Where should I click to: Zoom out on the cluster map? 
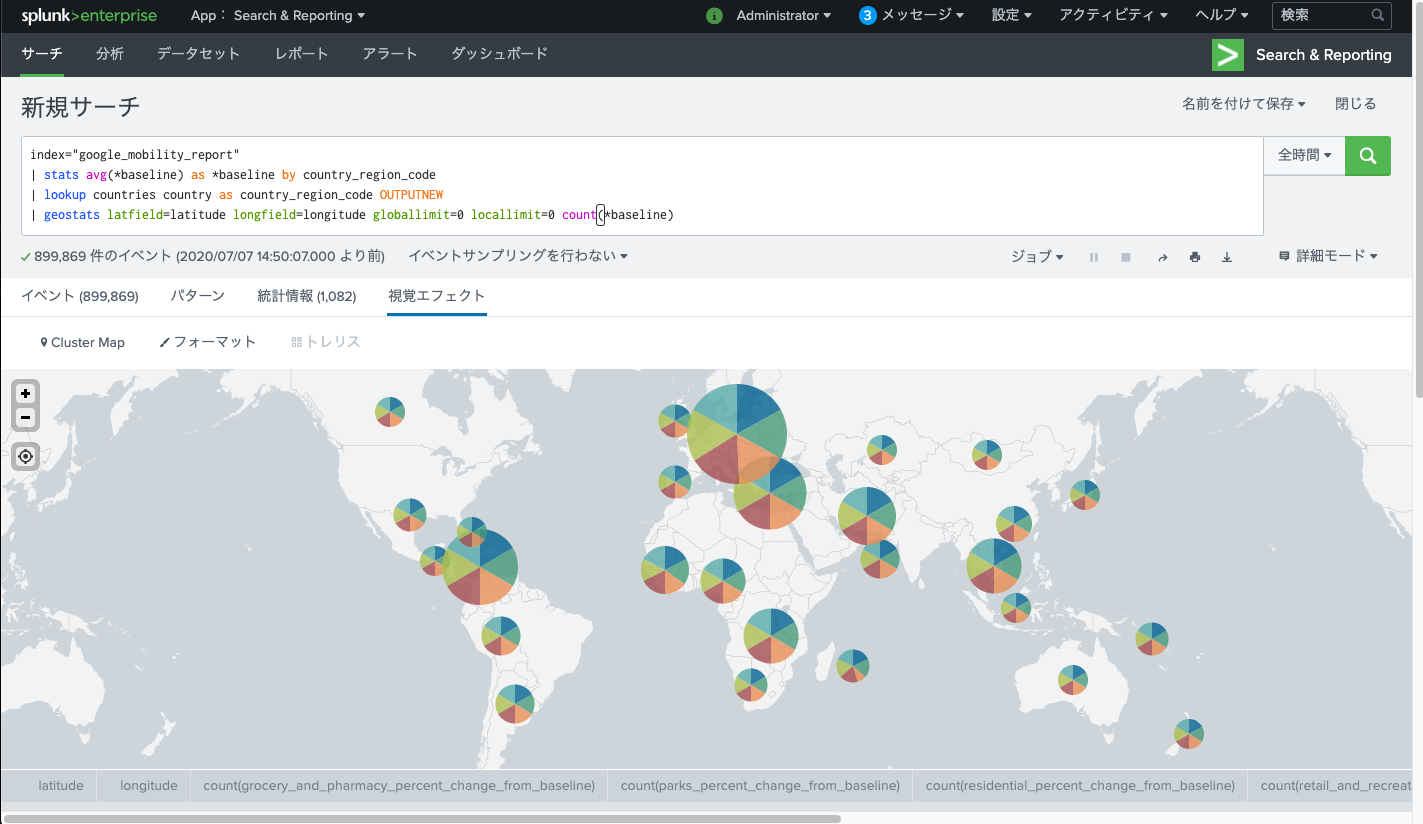26,418
